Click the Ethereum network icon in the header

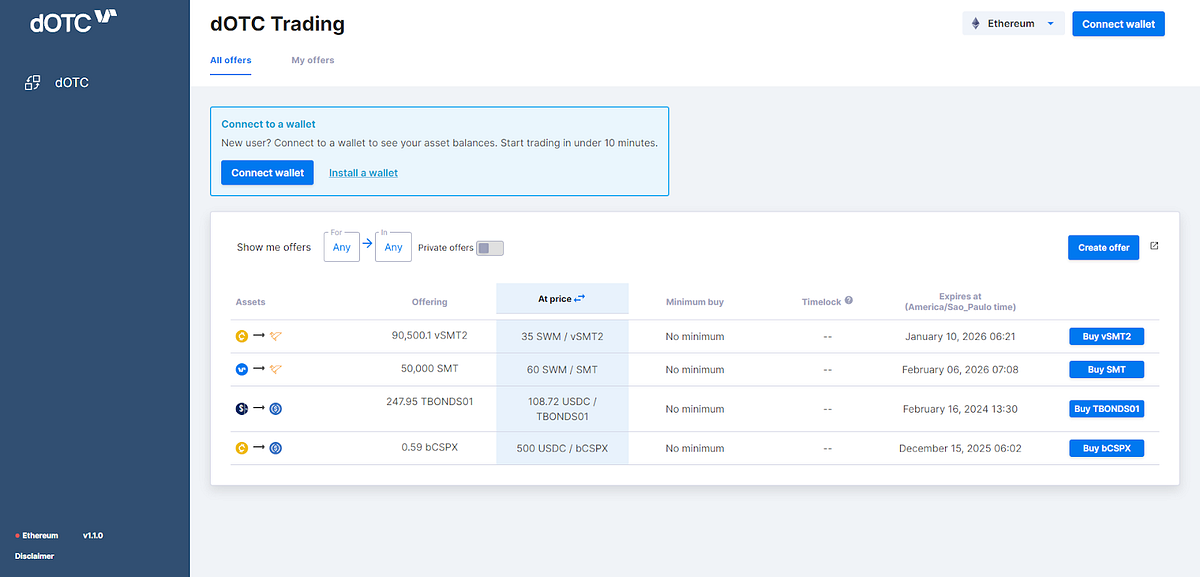978,23
